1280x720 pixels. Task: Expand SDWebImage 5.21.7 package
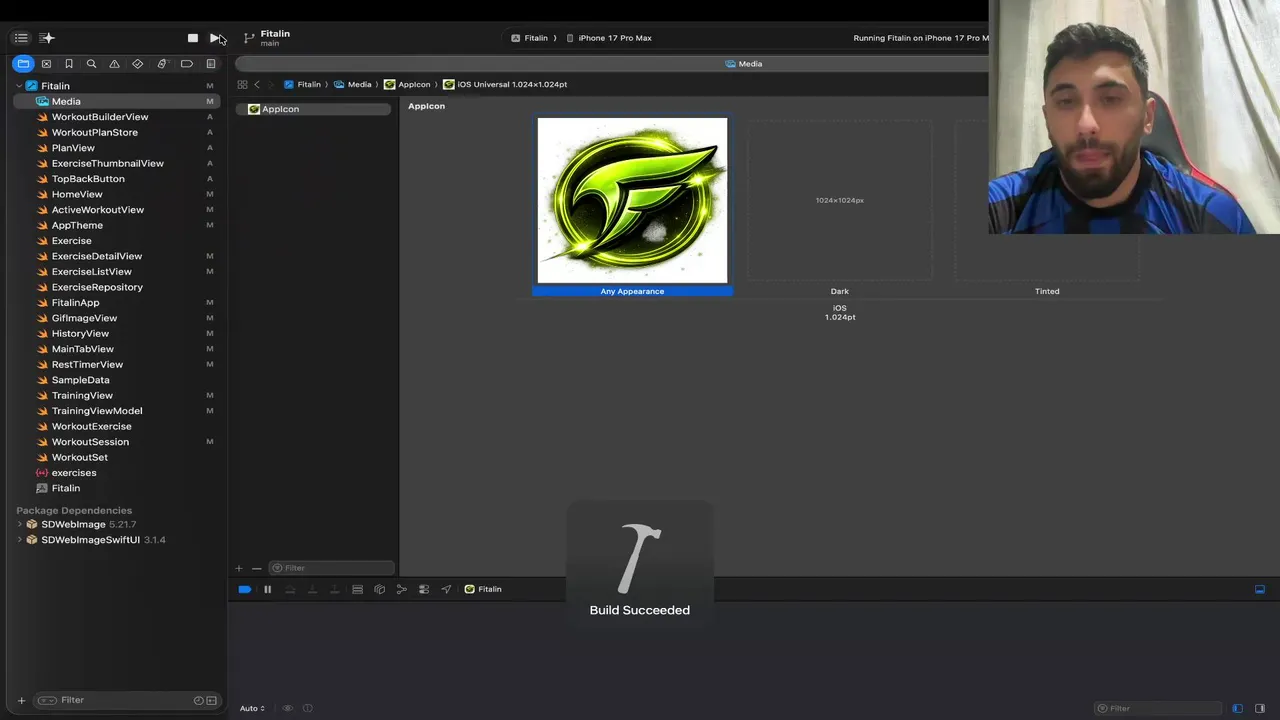(19, 524)
